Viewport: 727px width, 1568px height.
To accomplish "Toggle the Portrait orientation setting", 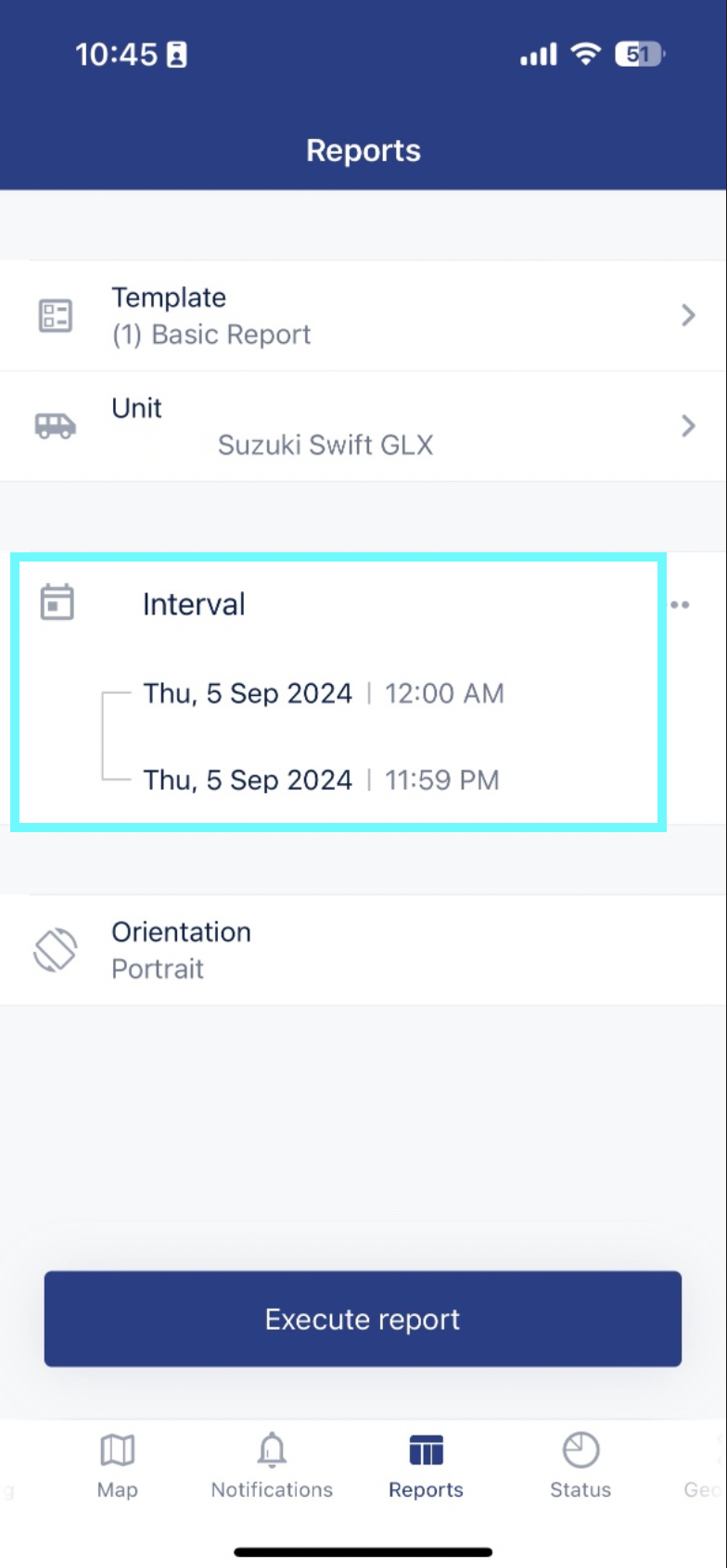I will click(x=158, y=969).
